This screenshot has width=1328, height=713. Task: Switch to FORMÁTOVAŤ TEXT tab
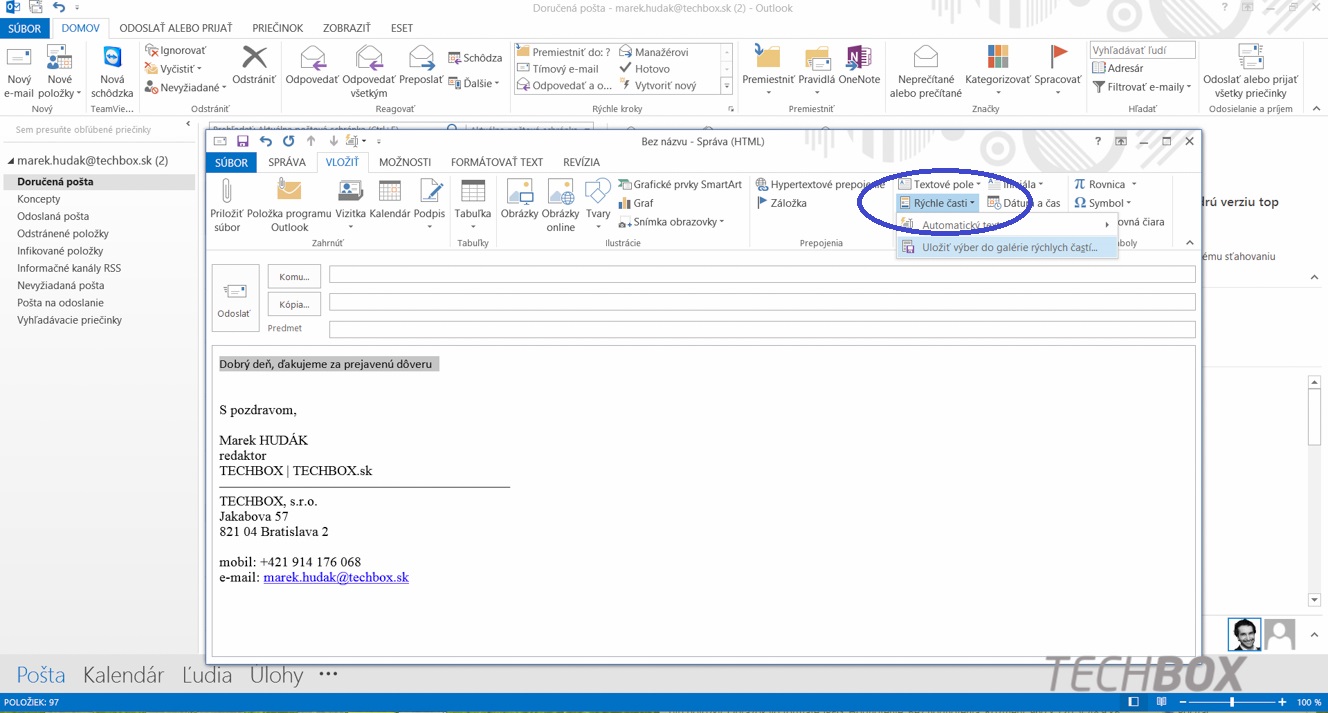coord(497,162)
